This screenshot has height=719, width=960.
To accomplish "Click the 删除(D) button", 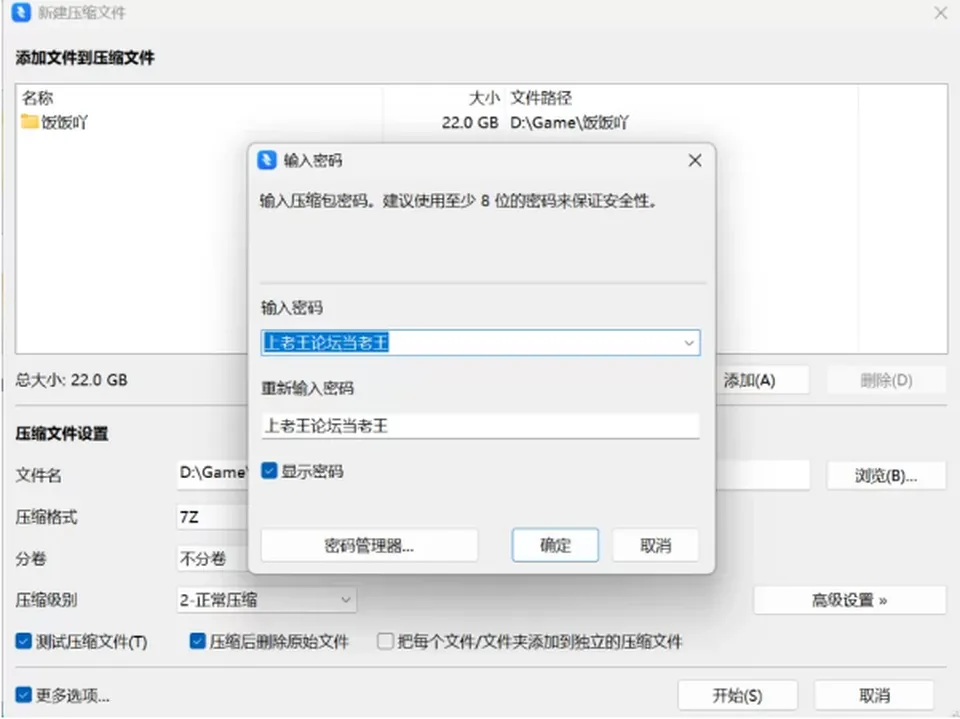I will 886,380.
